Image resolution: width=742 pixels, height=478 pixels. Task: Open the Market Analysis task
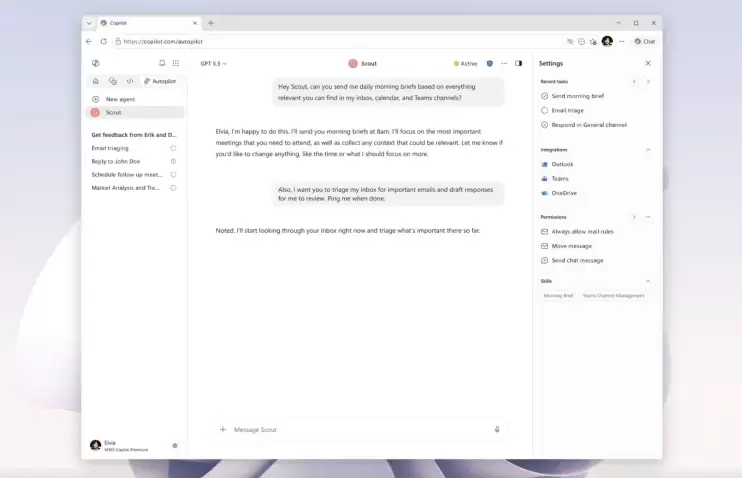125,188
